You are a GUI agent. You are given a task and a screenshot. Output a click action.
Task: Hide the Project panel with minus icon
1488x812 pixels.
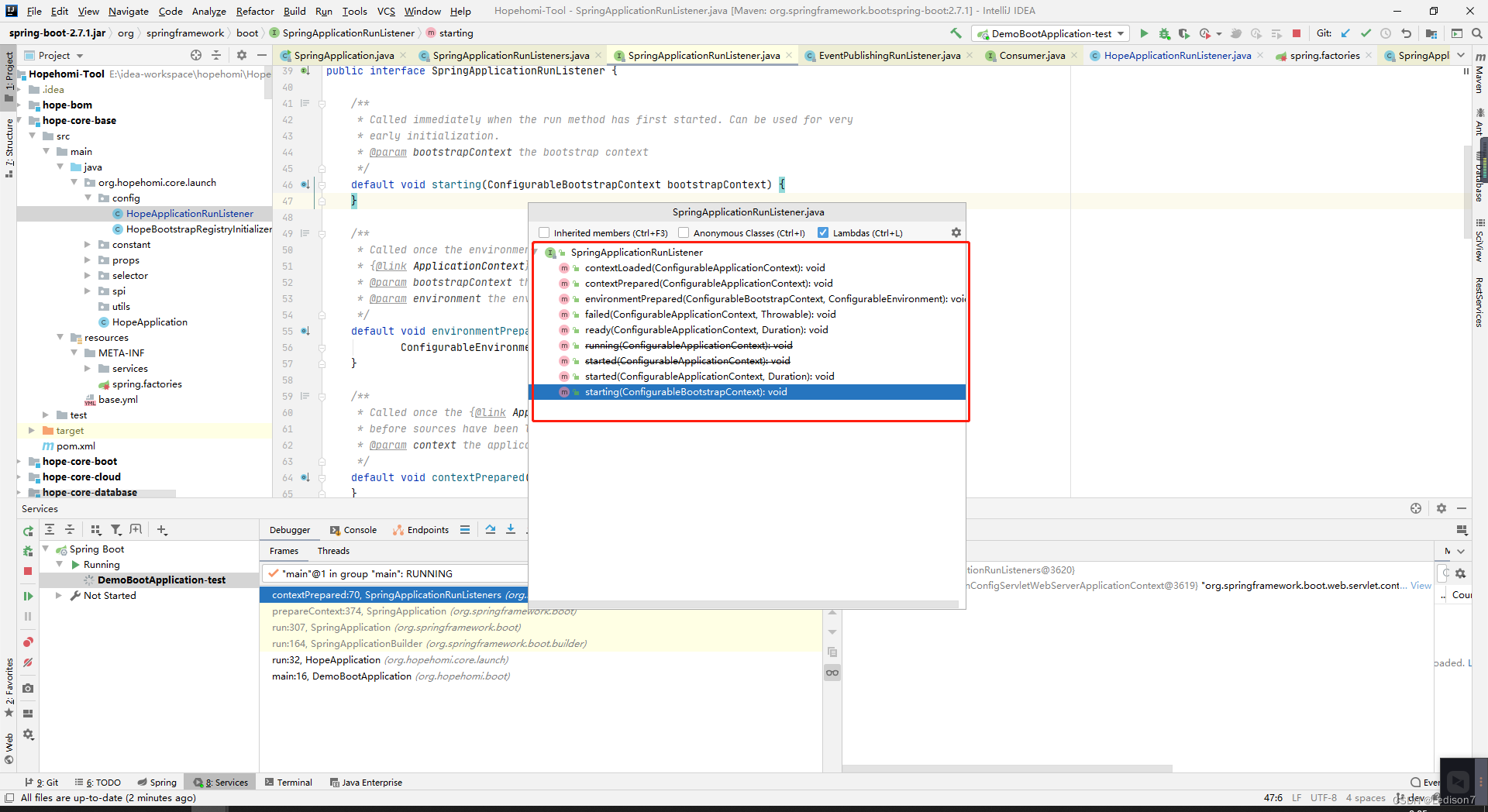(262, 55)
